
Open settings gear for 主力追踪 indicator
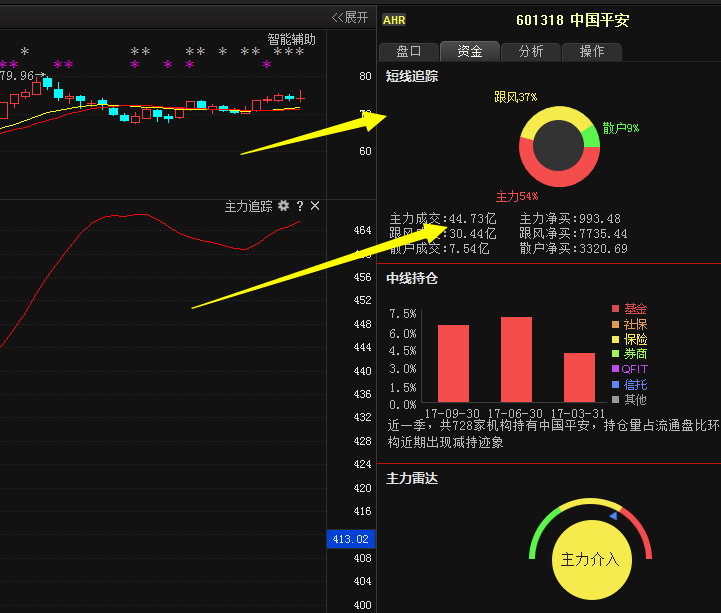click(284, 206)
